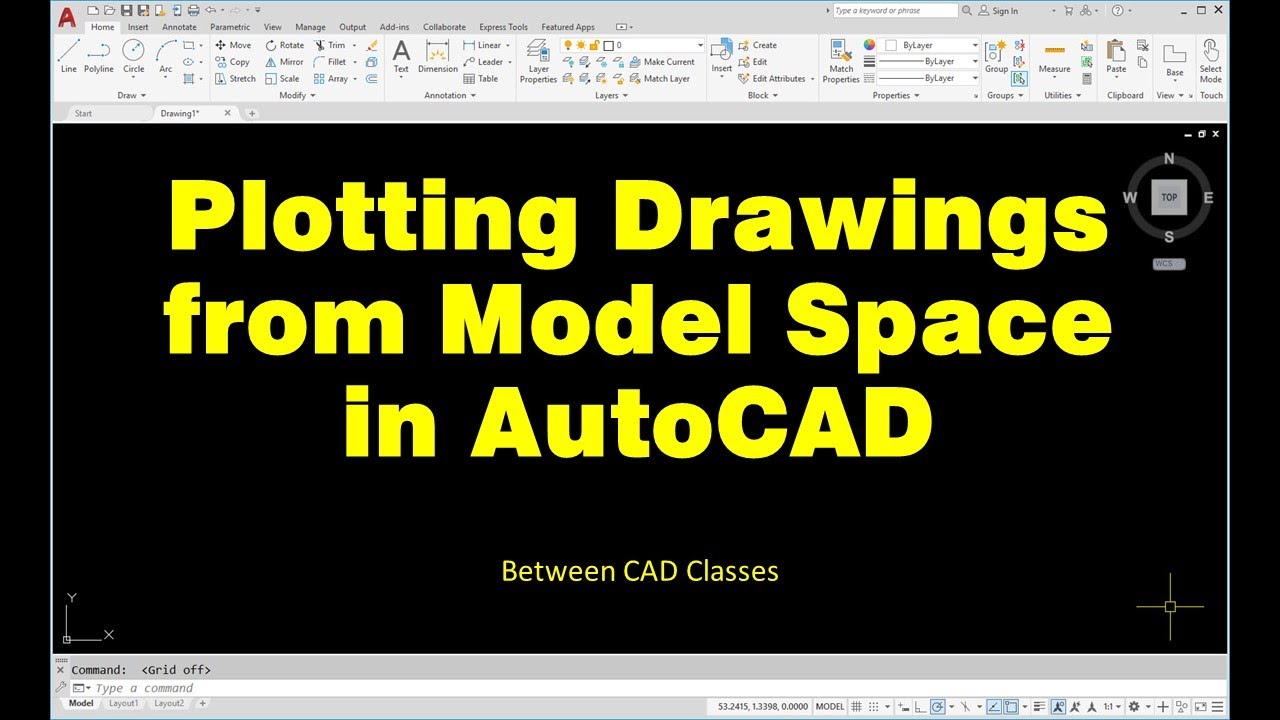Insert a Table annotation
The height and width of the screenshot is (720, 1280).
[480, 78]
